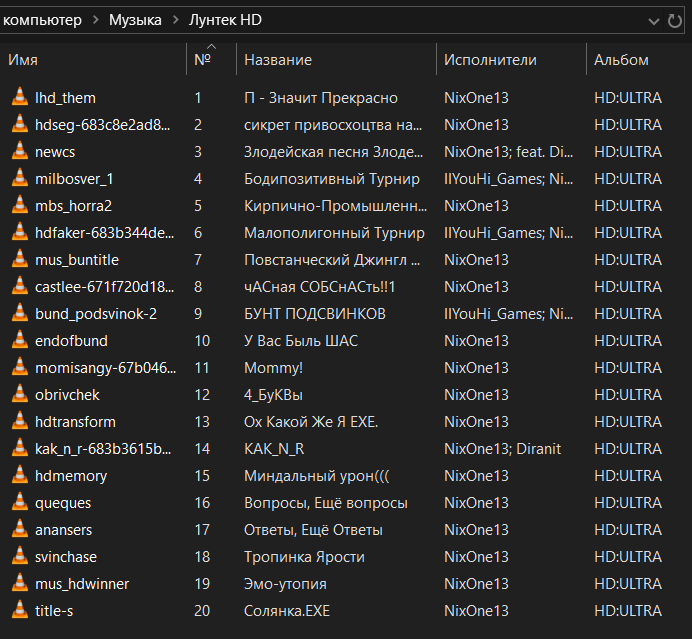Click the VLC icon next to mbs_horra2

tap(20, 204)
